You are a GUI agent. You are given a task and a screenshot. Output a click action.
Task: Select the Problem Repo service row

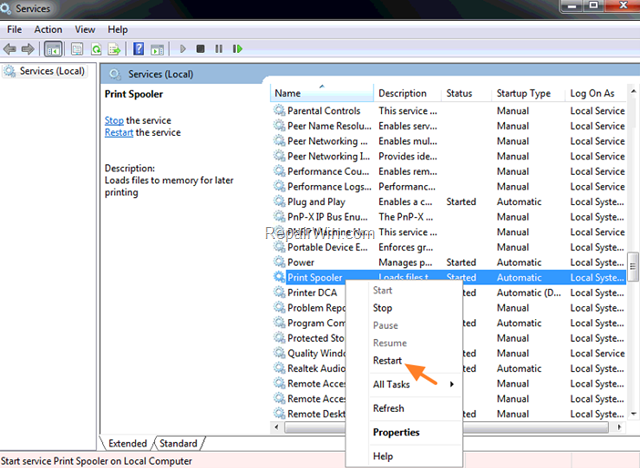point(448,307)
